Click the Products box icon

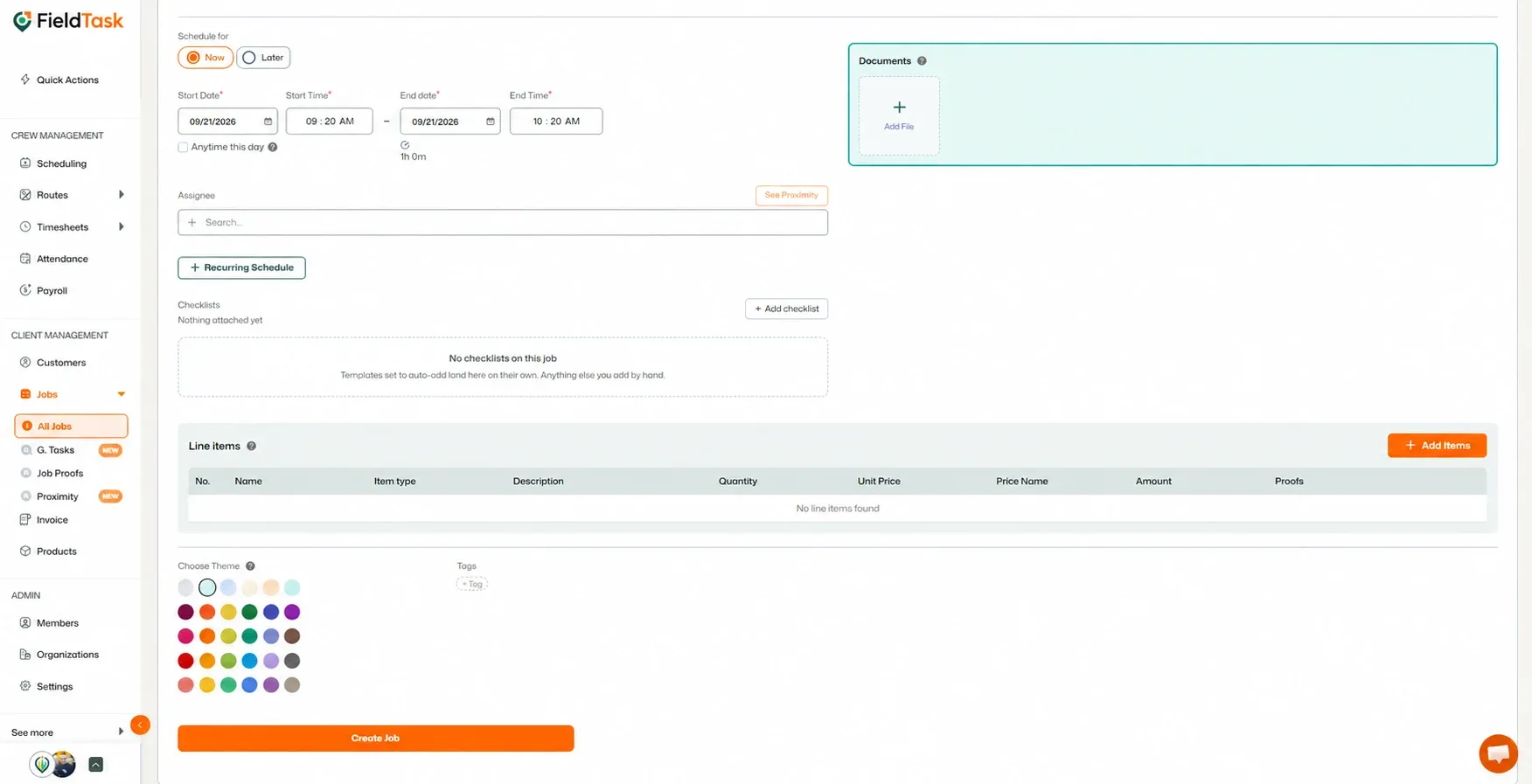25,552
